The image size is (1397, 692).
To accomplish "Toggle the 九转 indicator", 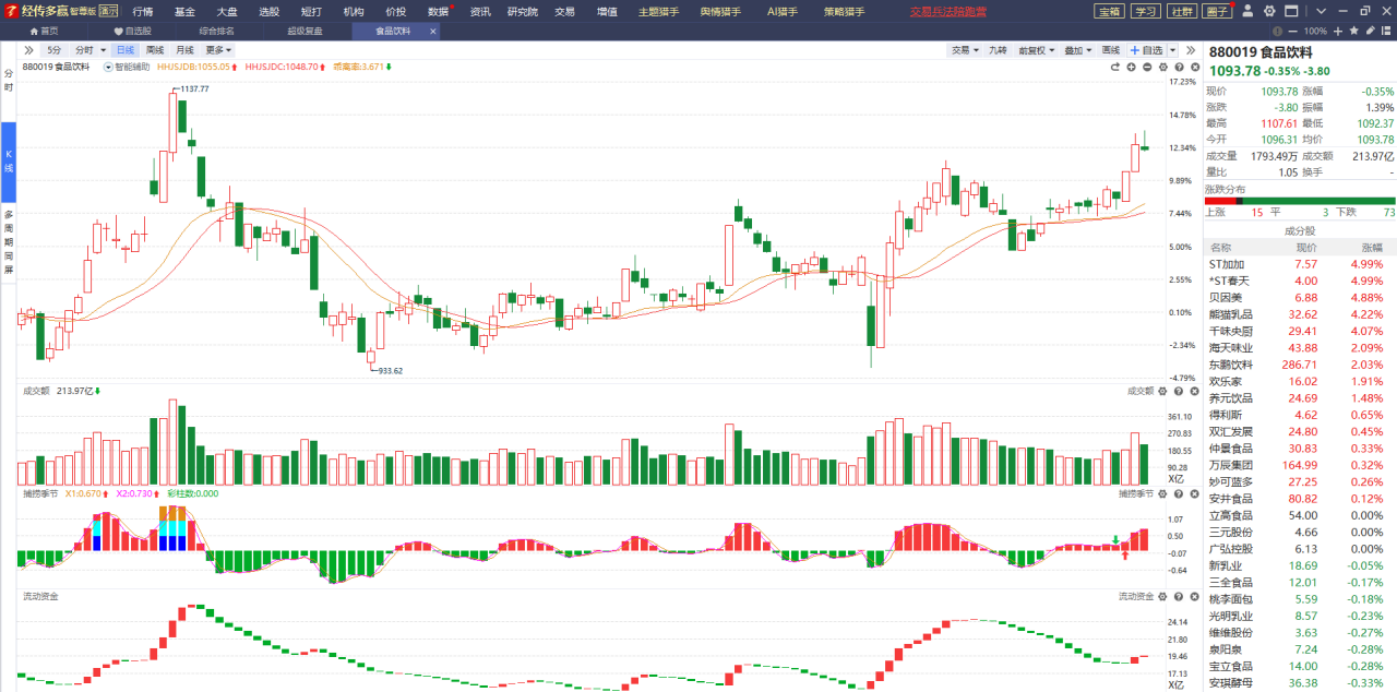I will click(998, 50).
